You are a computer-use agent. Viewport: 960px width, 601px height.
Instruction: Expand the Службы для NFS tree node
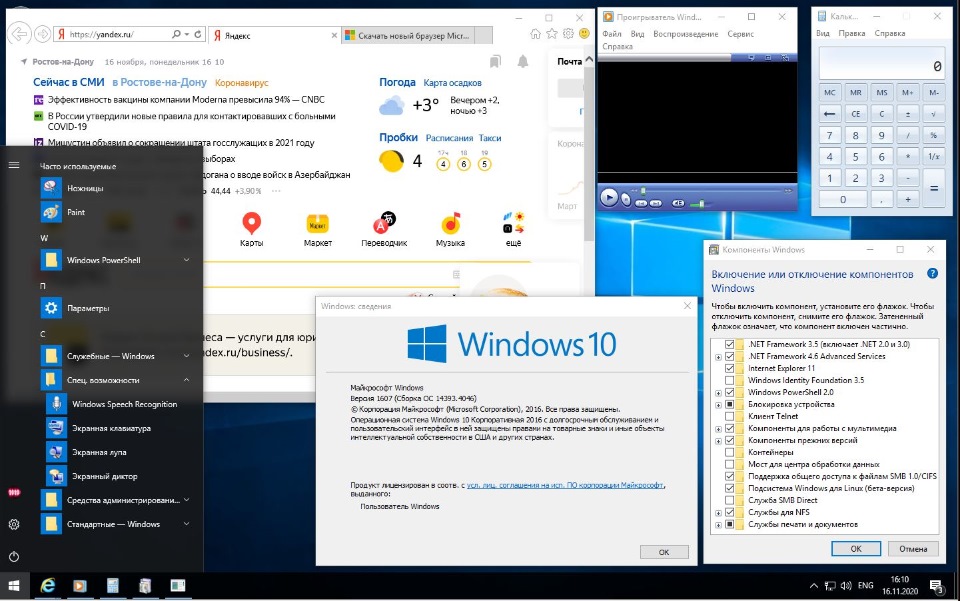coord(718,513)
